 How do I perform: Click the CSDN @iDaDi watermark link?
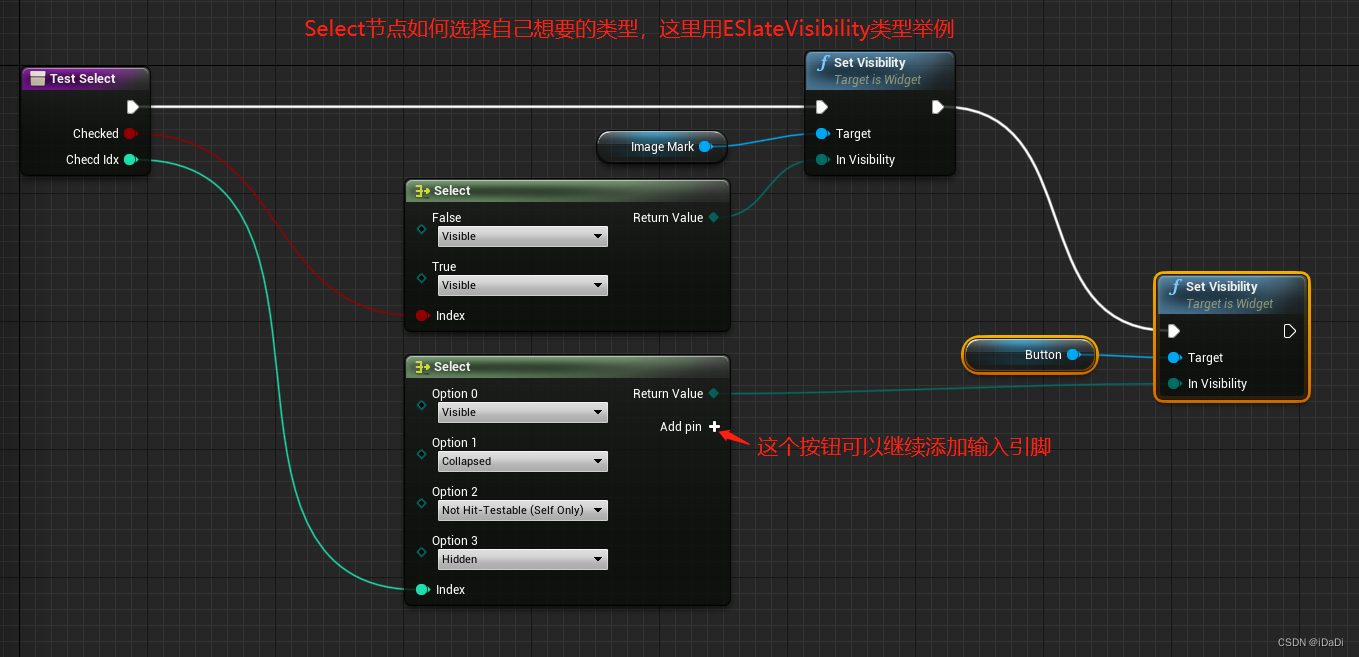[1311, 642]
